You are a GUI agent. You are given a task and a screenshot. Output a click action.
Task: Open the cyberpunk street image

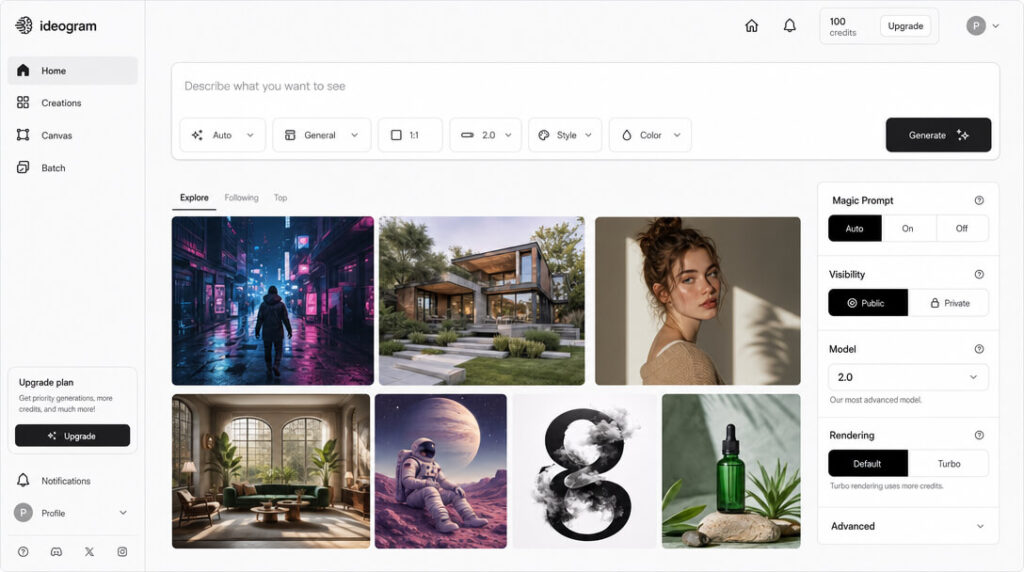pyautogui.click(x=273, y=301)
